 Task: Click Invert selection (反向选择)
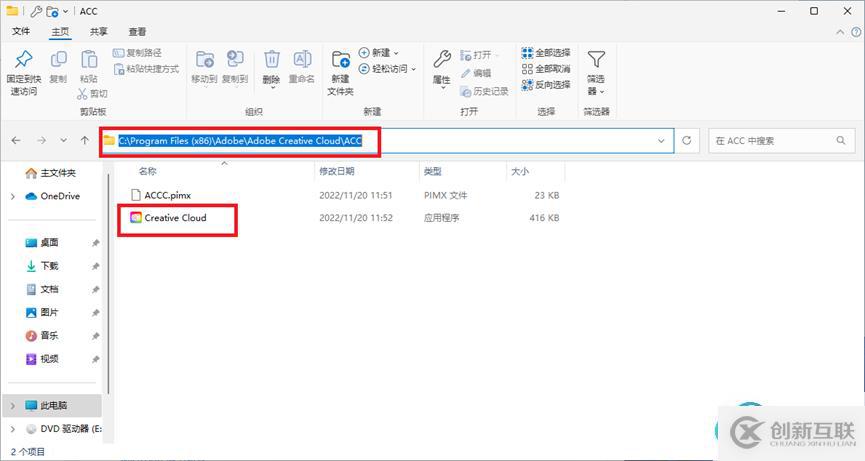point(546,85)
